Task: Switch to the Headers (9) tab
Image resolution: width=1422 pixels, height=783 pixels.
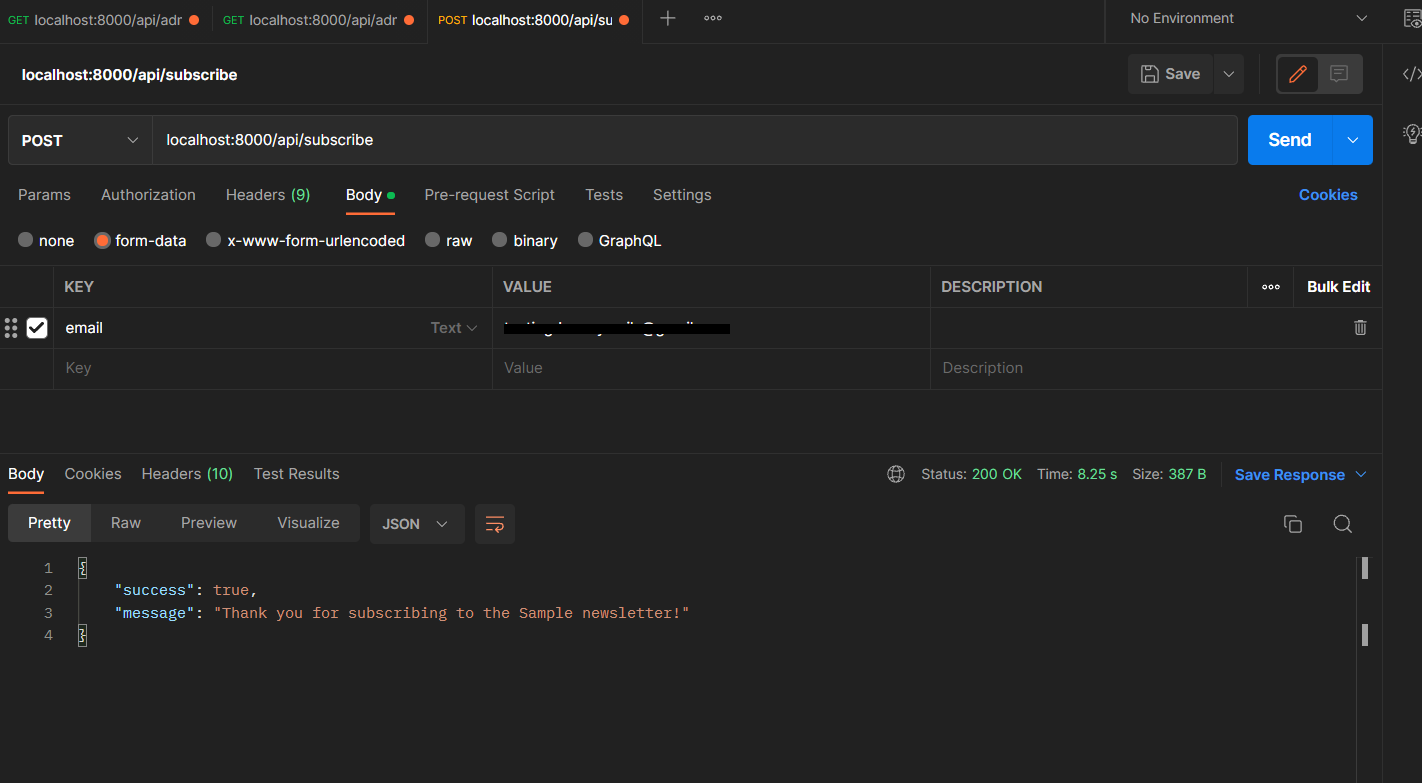Action: click(x=267, y=194)
